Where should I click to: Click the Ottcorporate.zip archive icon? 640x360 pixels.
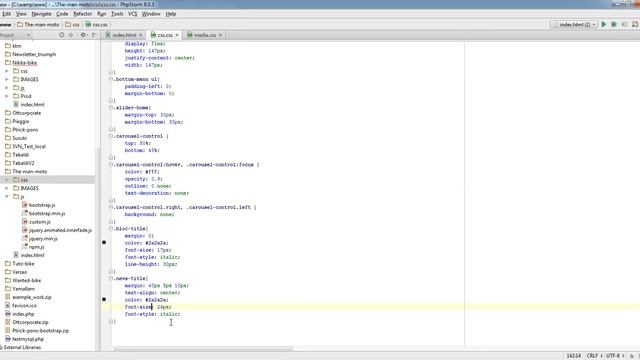tap(8, 322)
